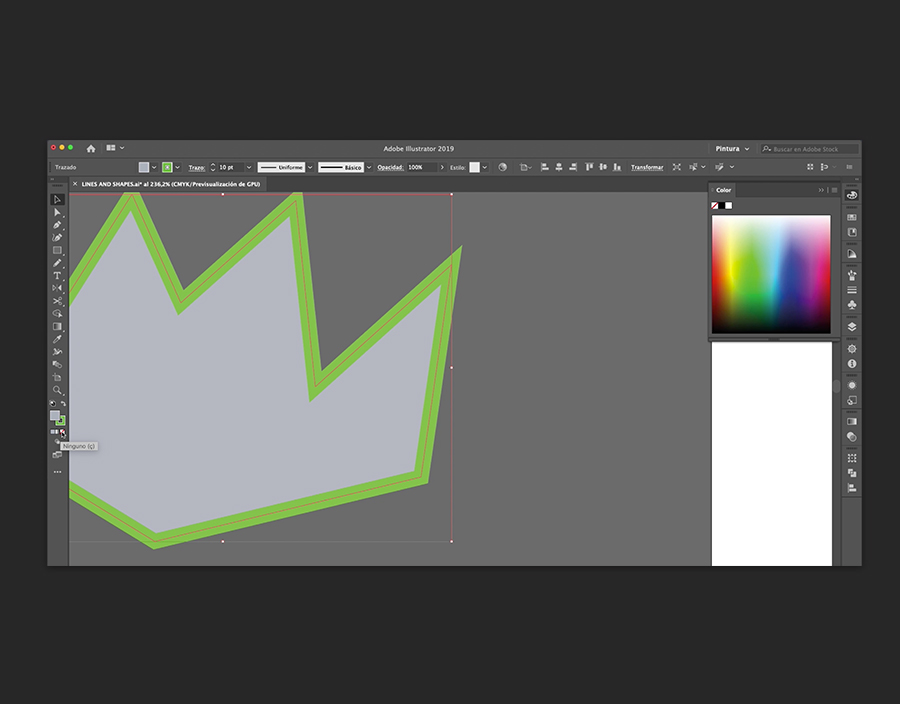Select the Reflect tool
This screenshot has height=704, width=900.
tap(57, 288)
